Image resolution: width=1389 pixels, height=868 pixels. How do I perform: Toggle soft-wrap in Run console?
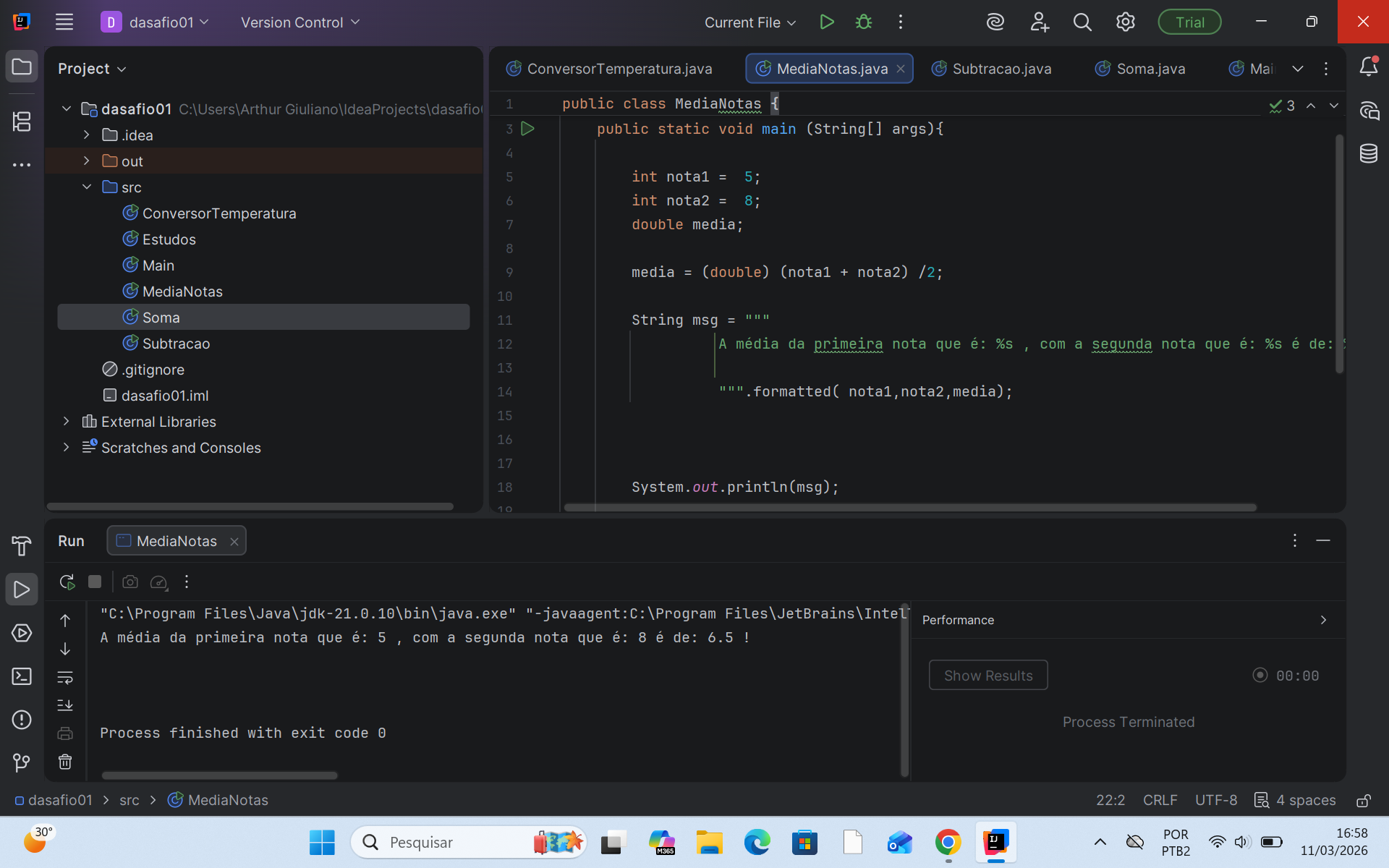65,678
